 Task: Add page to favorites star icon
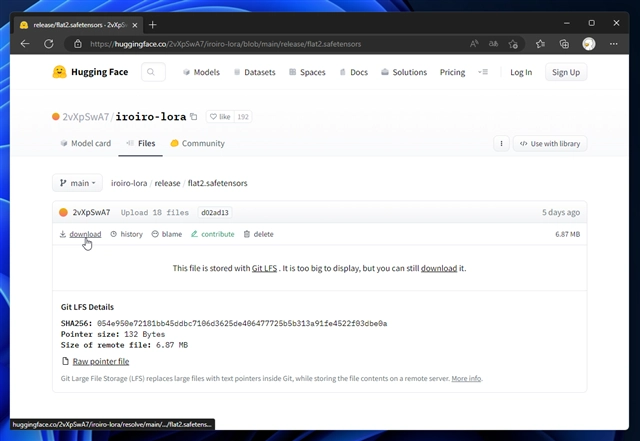[513, 44]
